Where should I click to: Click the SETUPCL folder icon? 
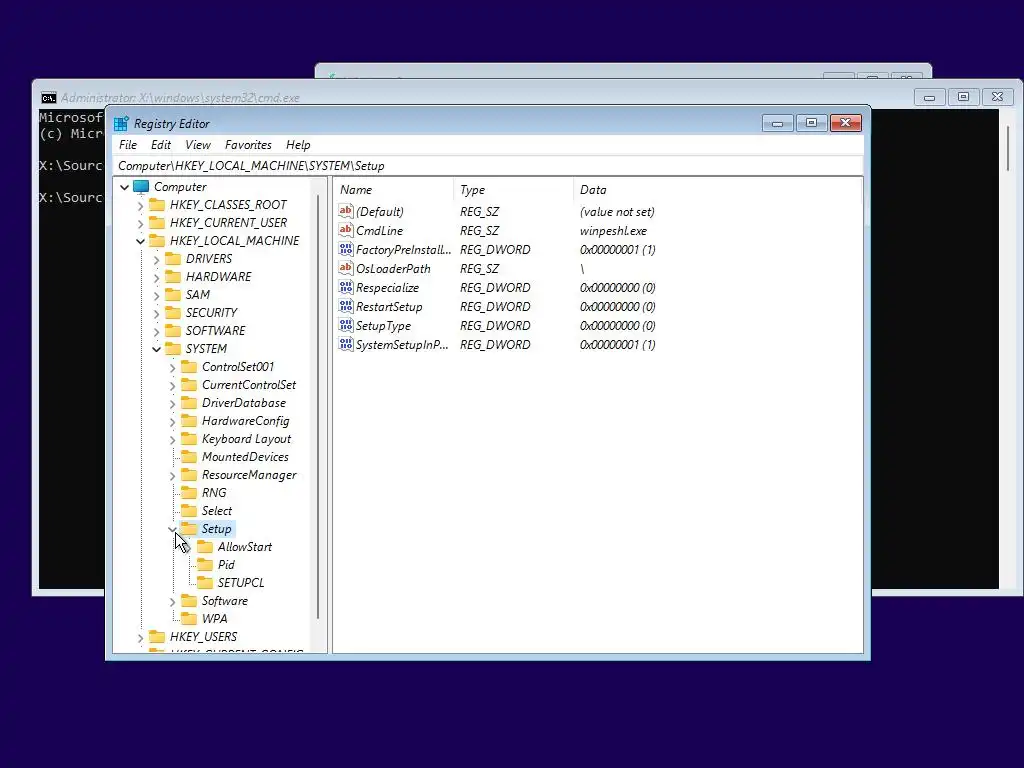point(205,583)
